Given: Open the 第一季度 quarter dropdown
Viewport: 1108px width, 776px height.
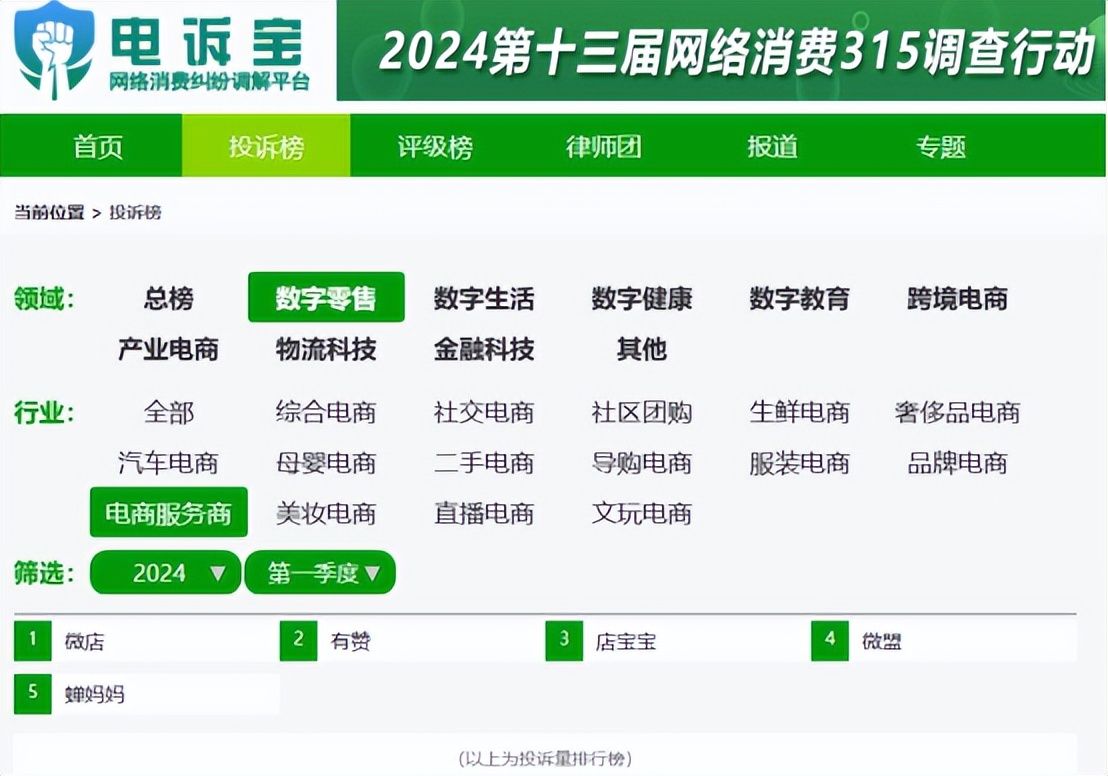Looking at the screenshot, I should pyautogui.click(x=320, y=572).
